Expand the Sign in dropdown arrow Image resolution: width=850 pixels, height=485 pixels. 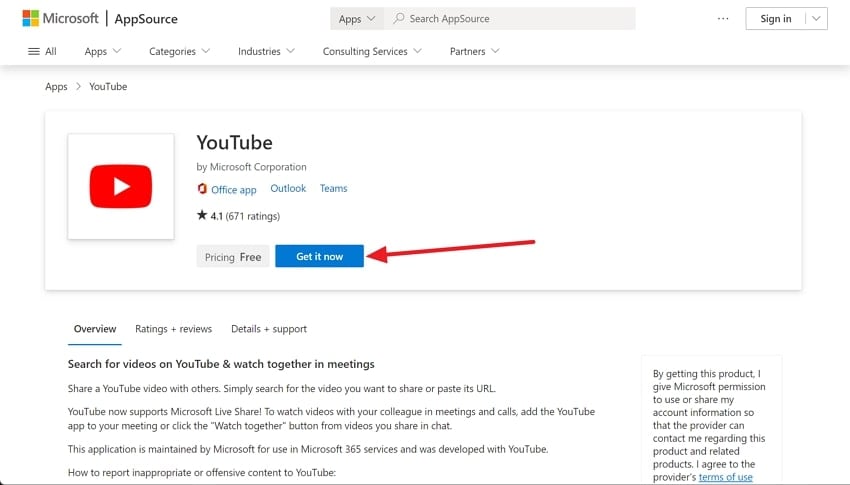pos(816,18)
